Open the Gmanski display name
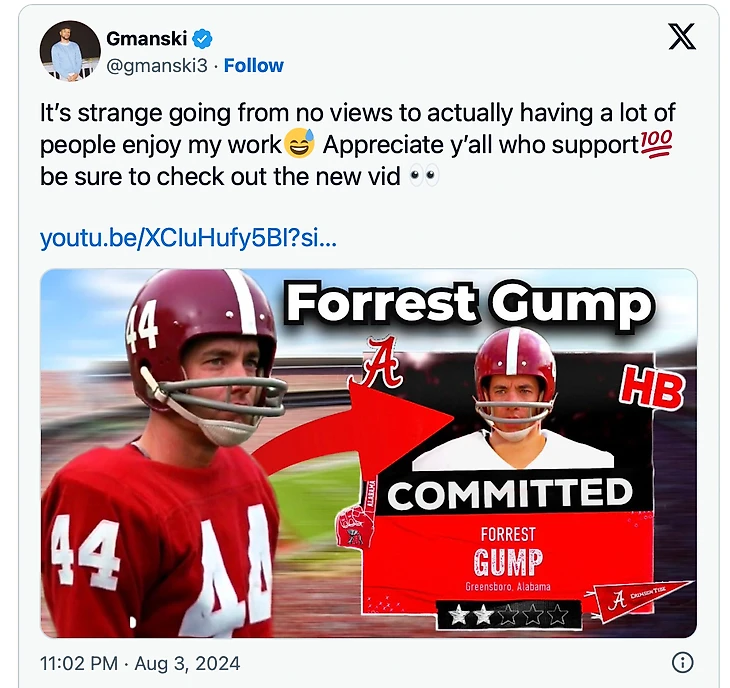730x688 pixels. click(x=146, y=39)
